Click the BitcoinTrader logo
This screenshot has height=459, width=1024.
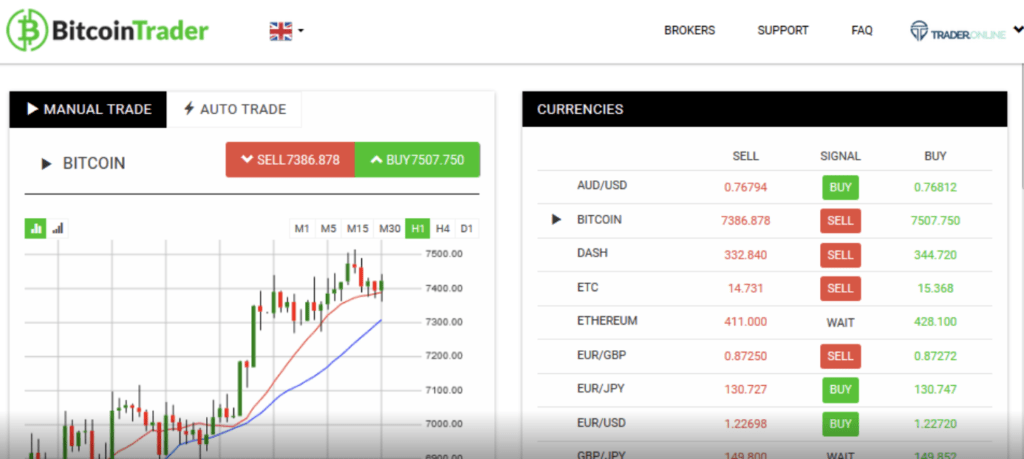108,30
